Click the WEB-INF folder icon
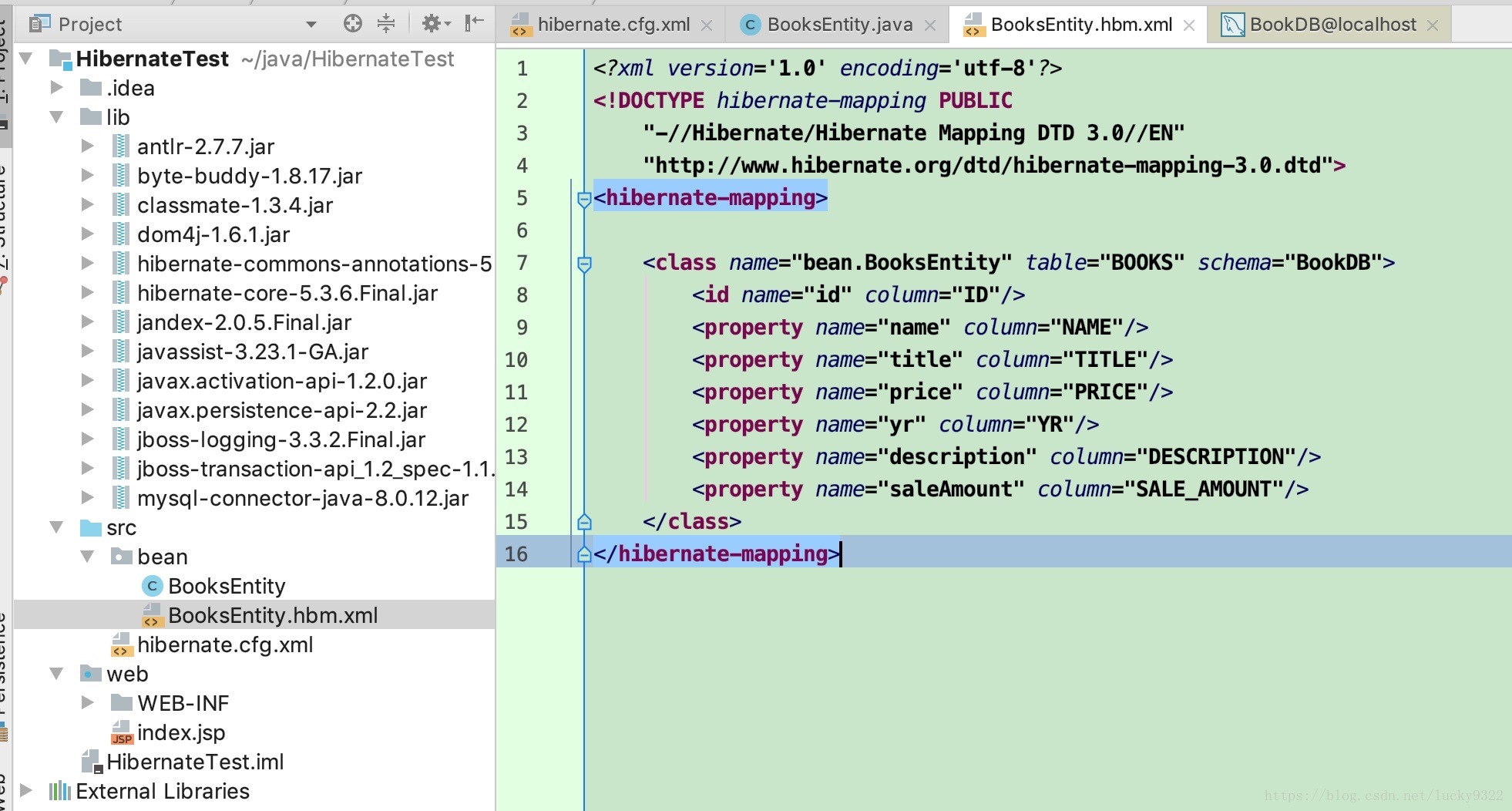The height and width of the screenshot is (811, 1512). [122, 703]
